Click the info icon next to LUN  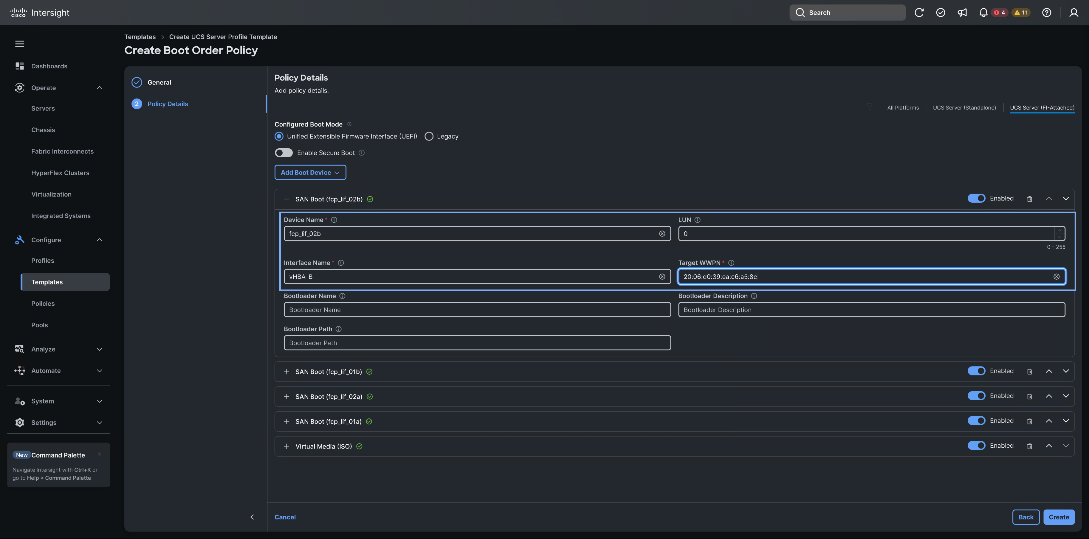[697, 220]
